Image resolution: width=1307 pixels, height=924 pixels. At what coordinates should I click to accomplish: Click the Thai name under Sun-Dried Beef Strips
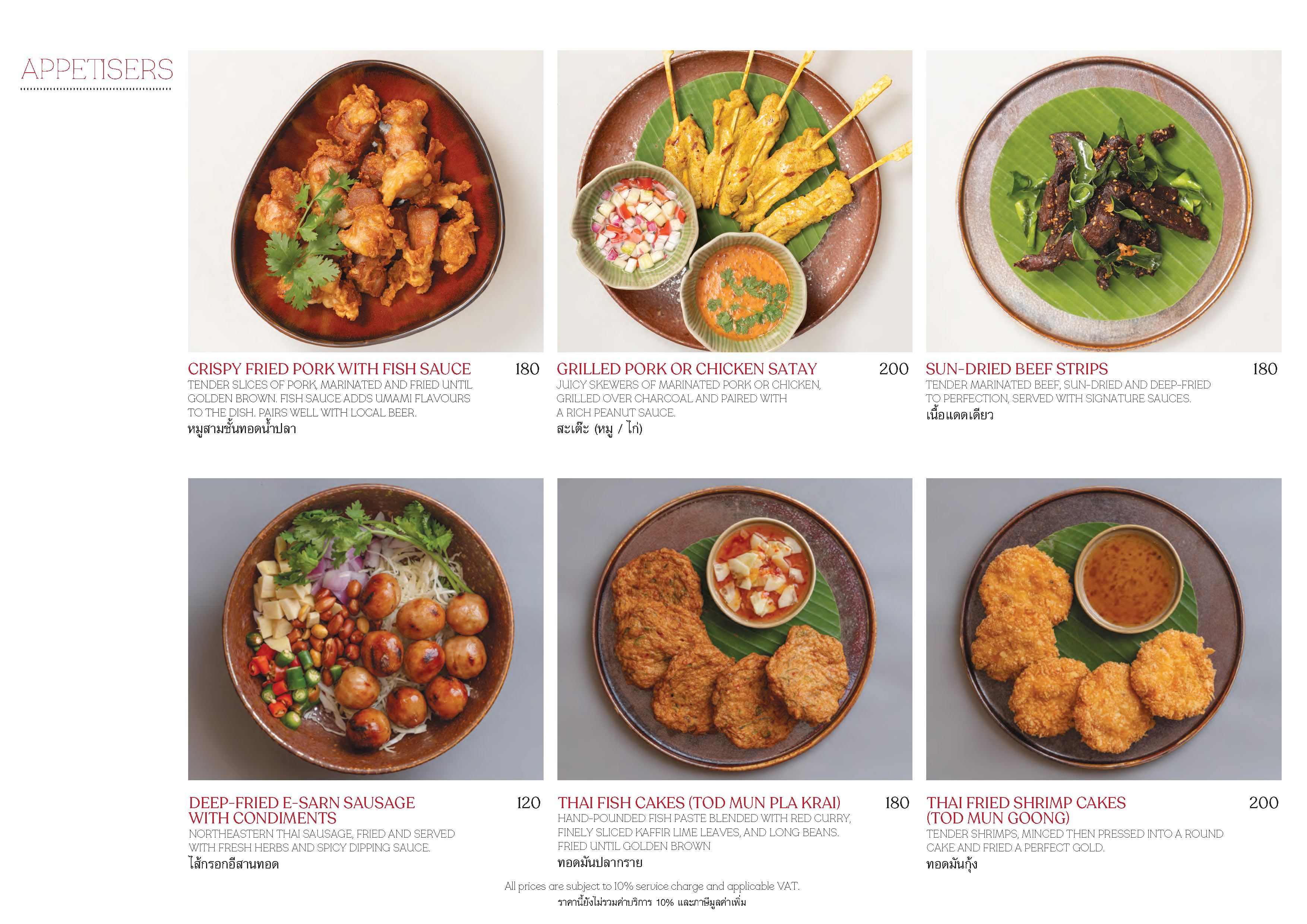(x=960, y=414)
